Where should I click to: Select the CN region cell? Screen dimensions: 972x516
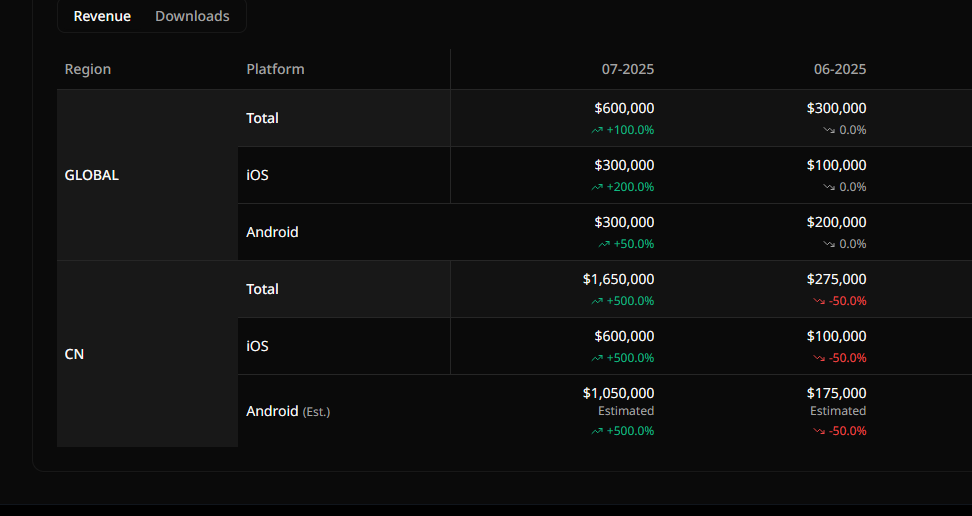click(148, 354)
